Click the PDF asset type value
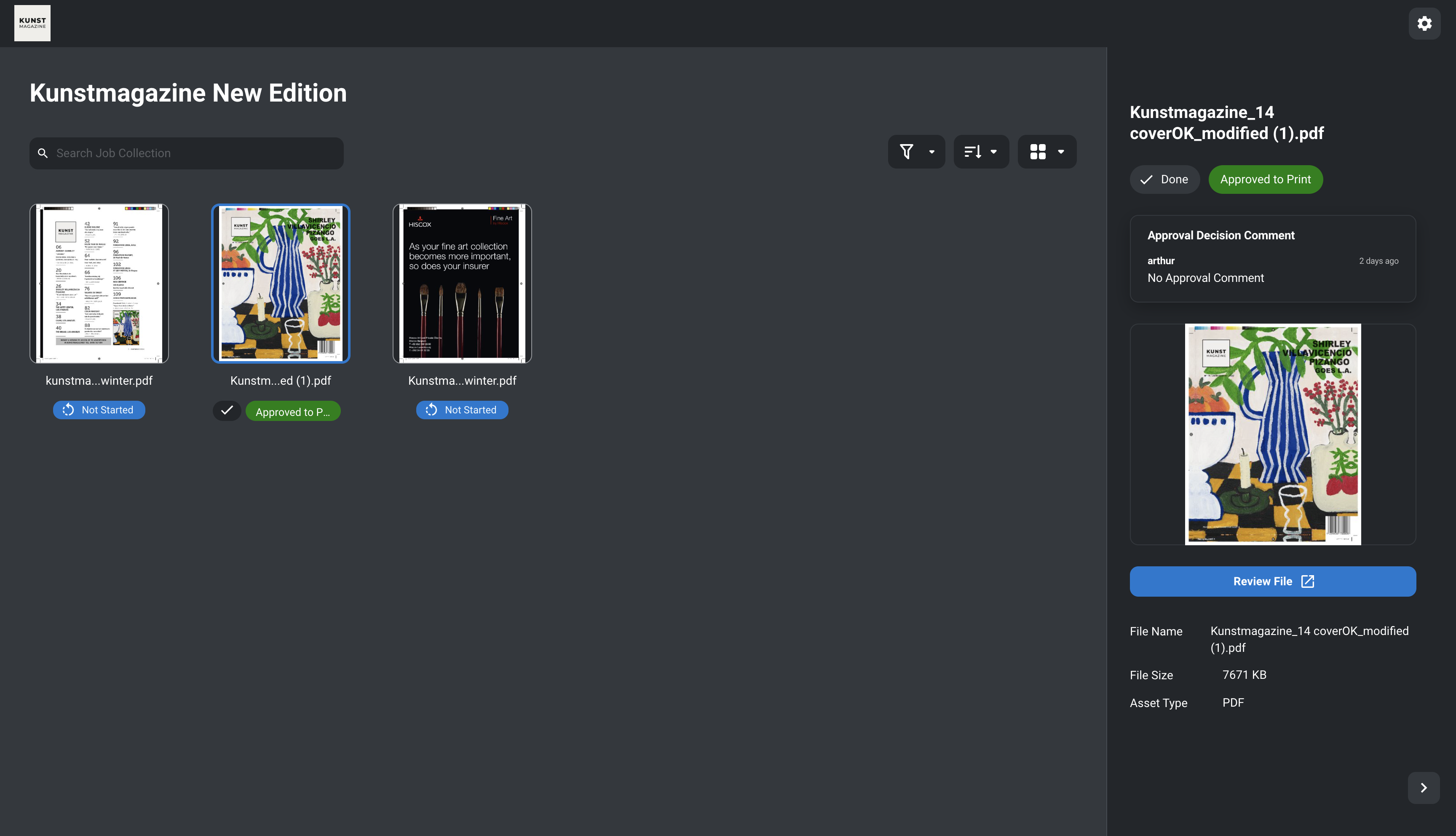 (x=1233, y=703)
